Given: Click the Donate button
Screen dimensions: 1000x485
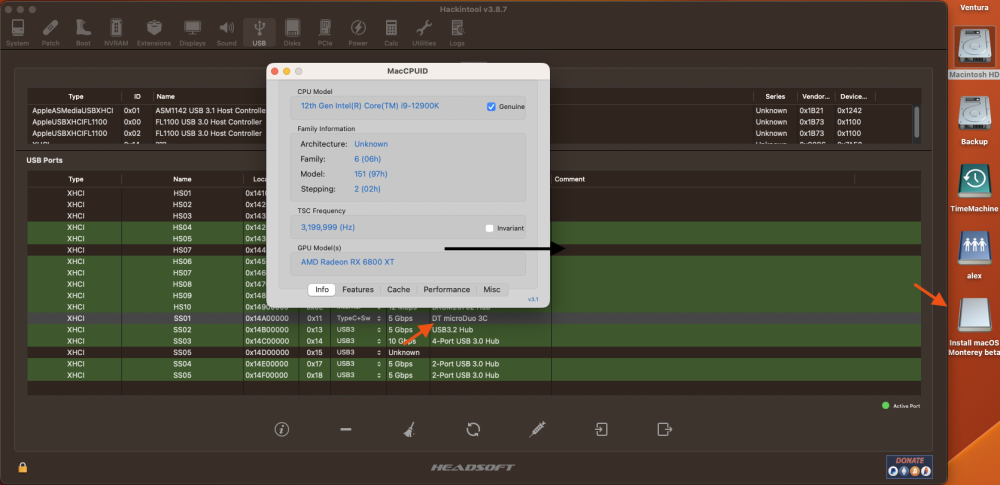Looking at the screenshot, I should pyautogui.click(x=909, y=466).
